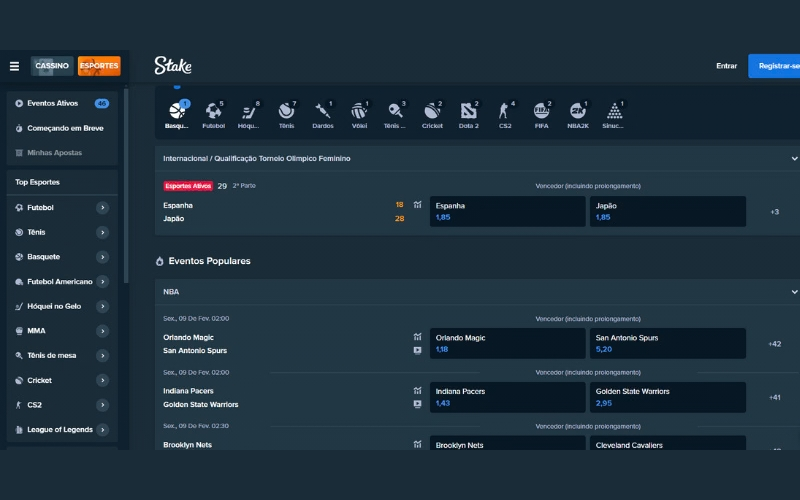Open +42 more markets for Orlando Magic
Viewport: 800px width, 500px height.
774,344
